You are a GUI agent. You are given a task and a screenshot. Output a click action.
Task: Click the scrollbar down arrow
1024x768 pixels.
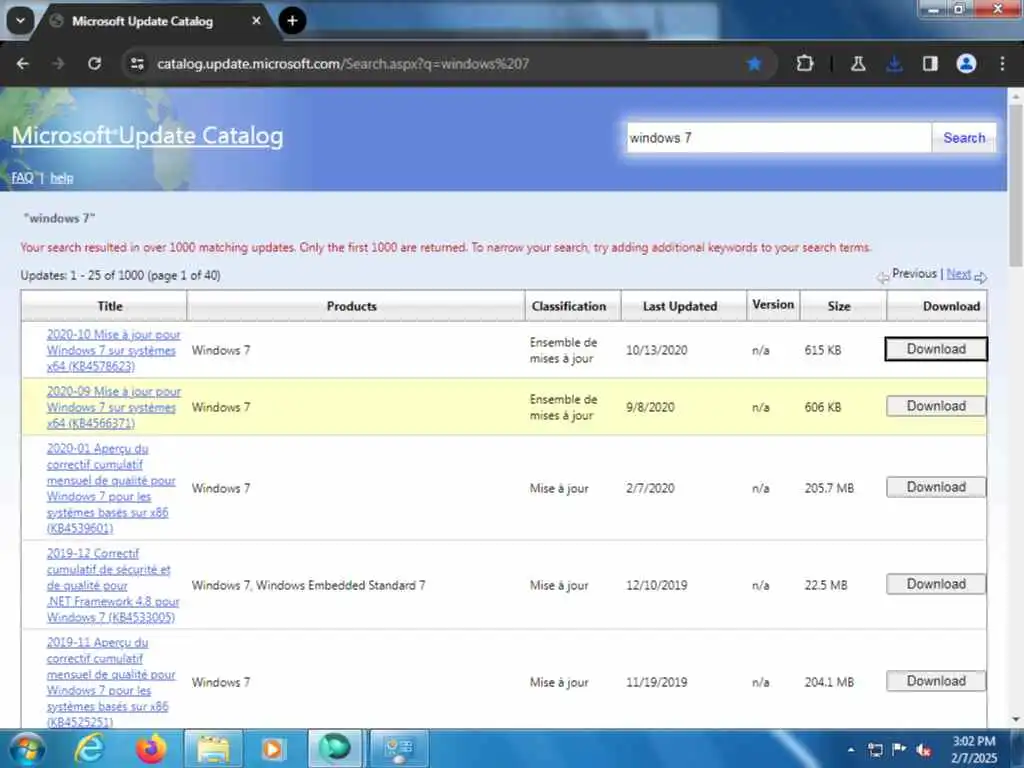point(1016,720)
